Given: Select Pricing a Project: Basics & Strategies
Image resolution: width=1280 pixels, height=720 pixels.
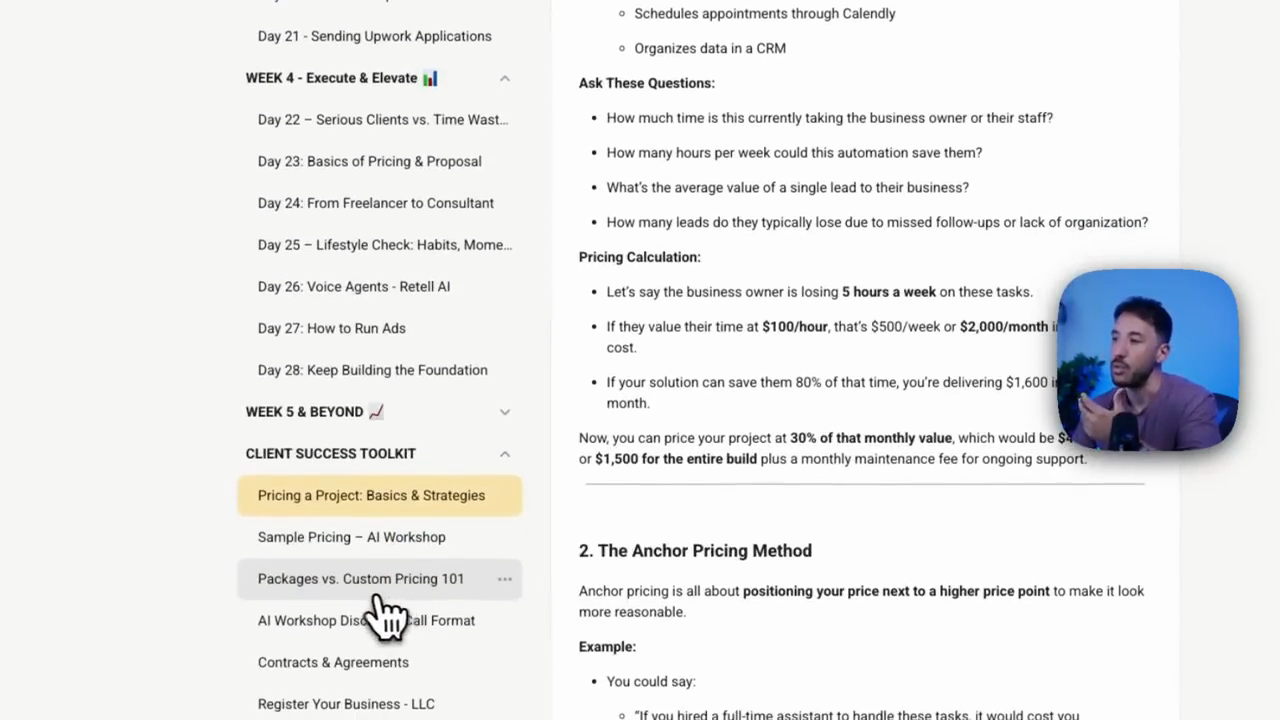Looking at the screenshot, I should pyautogui.click(x=380, y=496).
